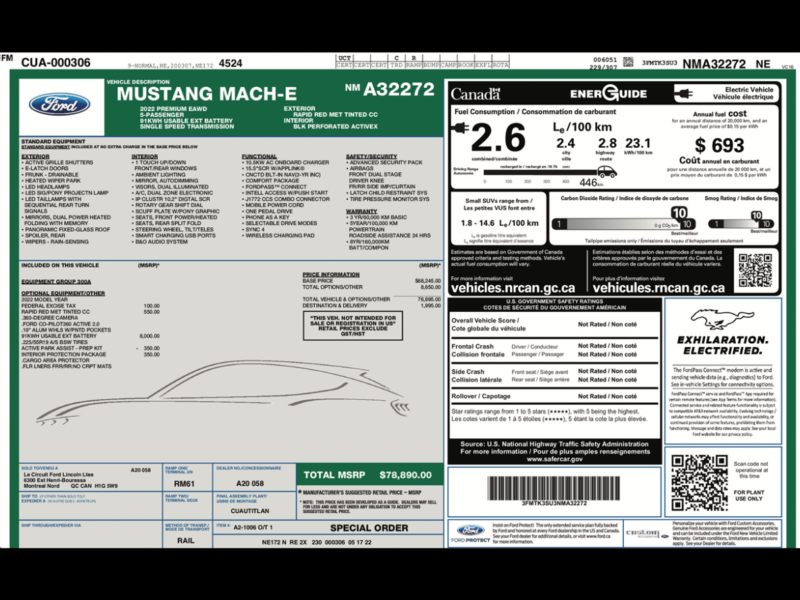The image size is (800, 600).
Task: Click the $ 693 annual fuel cost
Action: tap(719, 145)
